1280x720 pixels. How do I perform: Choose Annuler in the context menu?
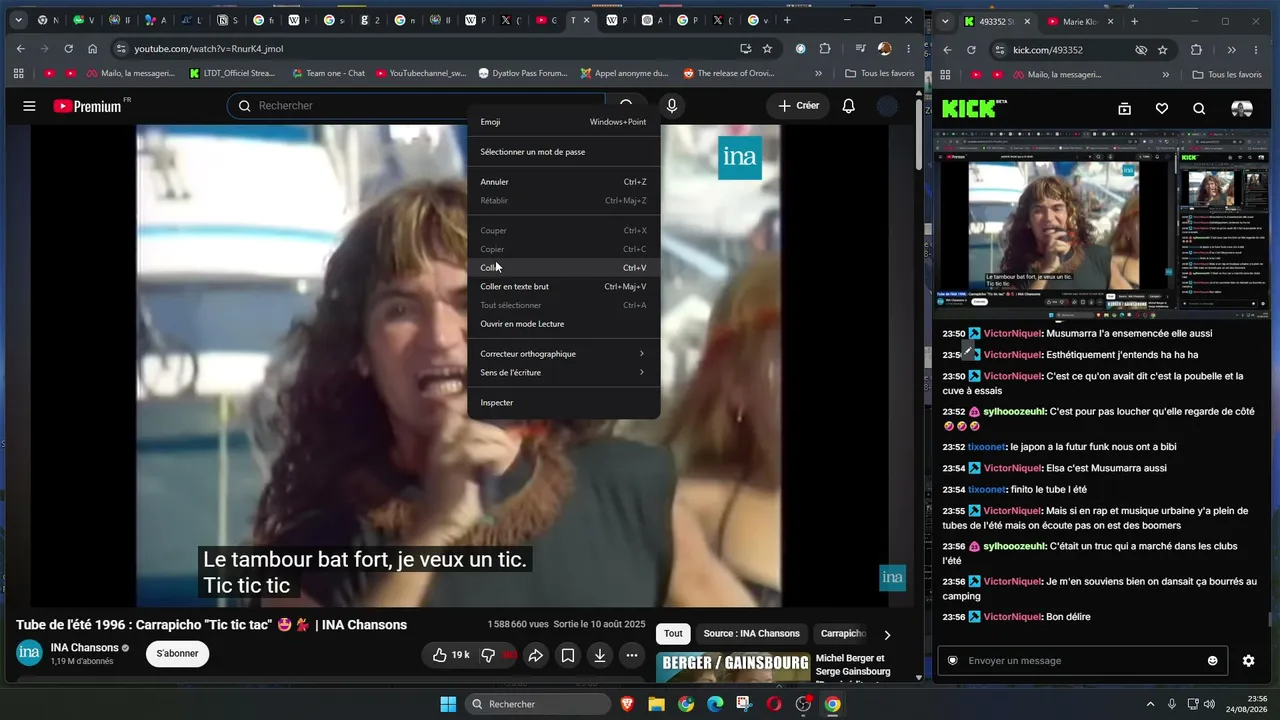(564, 182)
